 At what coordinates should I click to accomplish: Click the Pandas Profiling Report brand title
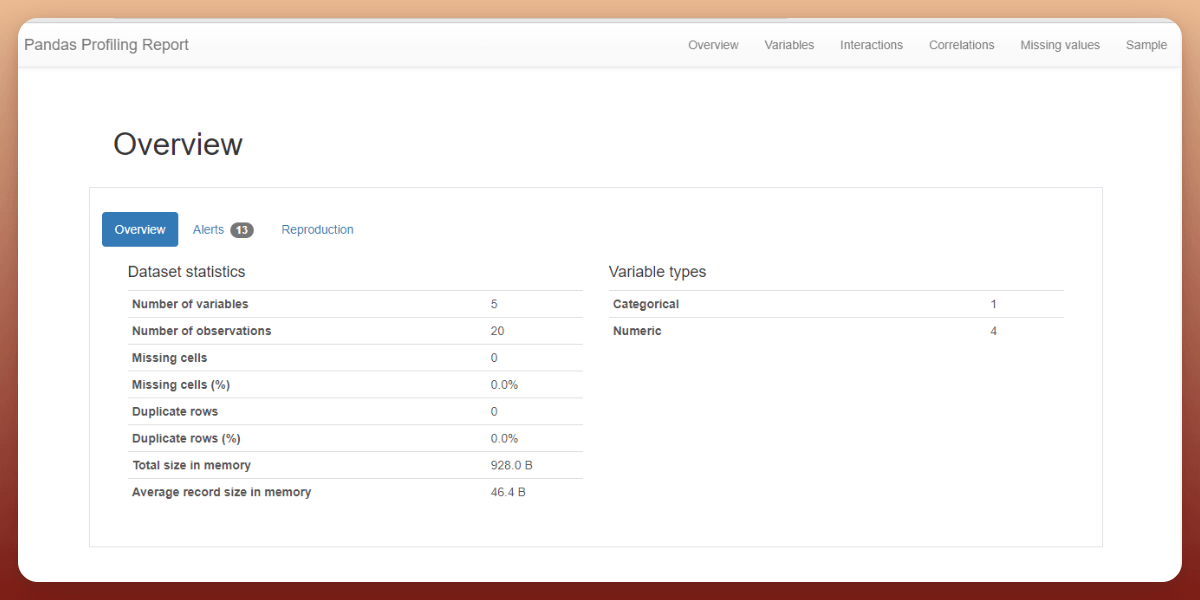point(106,45)
